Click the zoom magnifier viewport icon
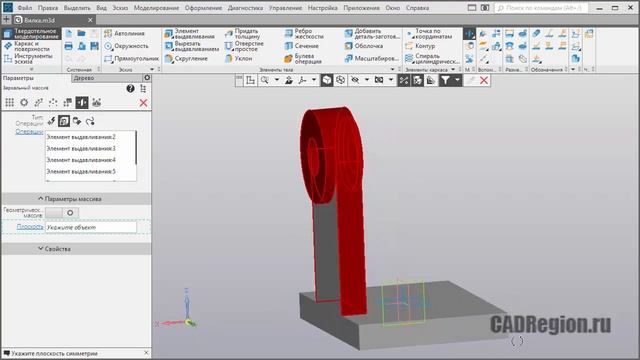The width and height of the screenshot is (640, 360). tap(264, 80)
